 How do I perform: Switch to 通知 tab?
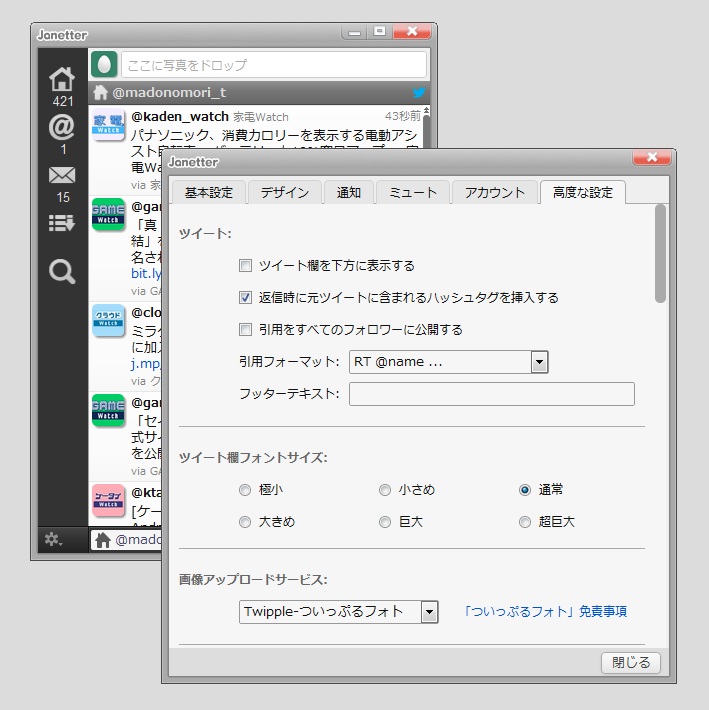(348, 192)
